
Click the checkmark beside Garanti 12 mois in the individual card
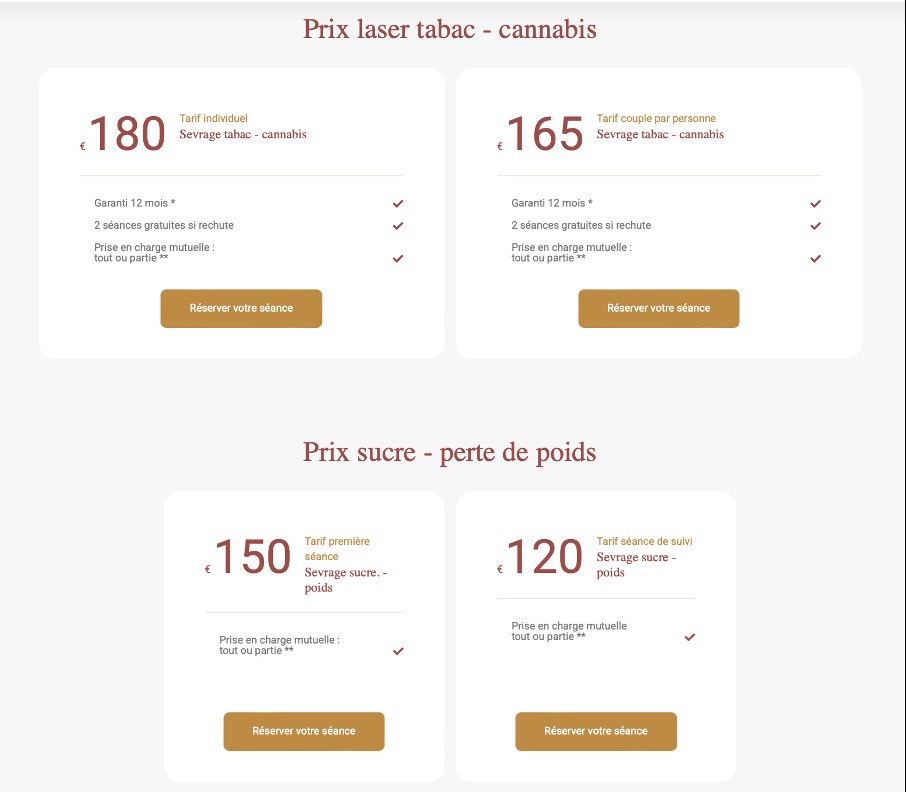398,203
